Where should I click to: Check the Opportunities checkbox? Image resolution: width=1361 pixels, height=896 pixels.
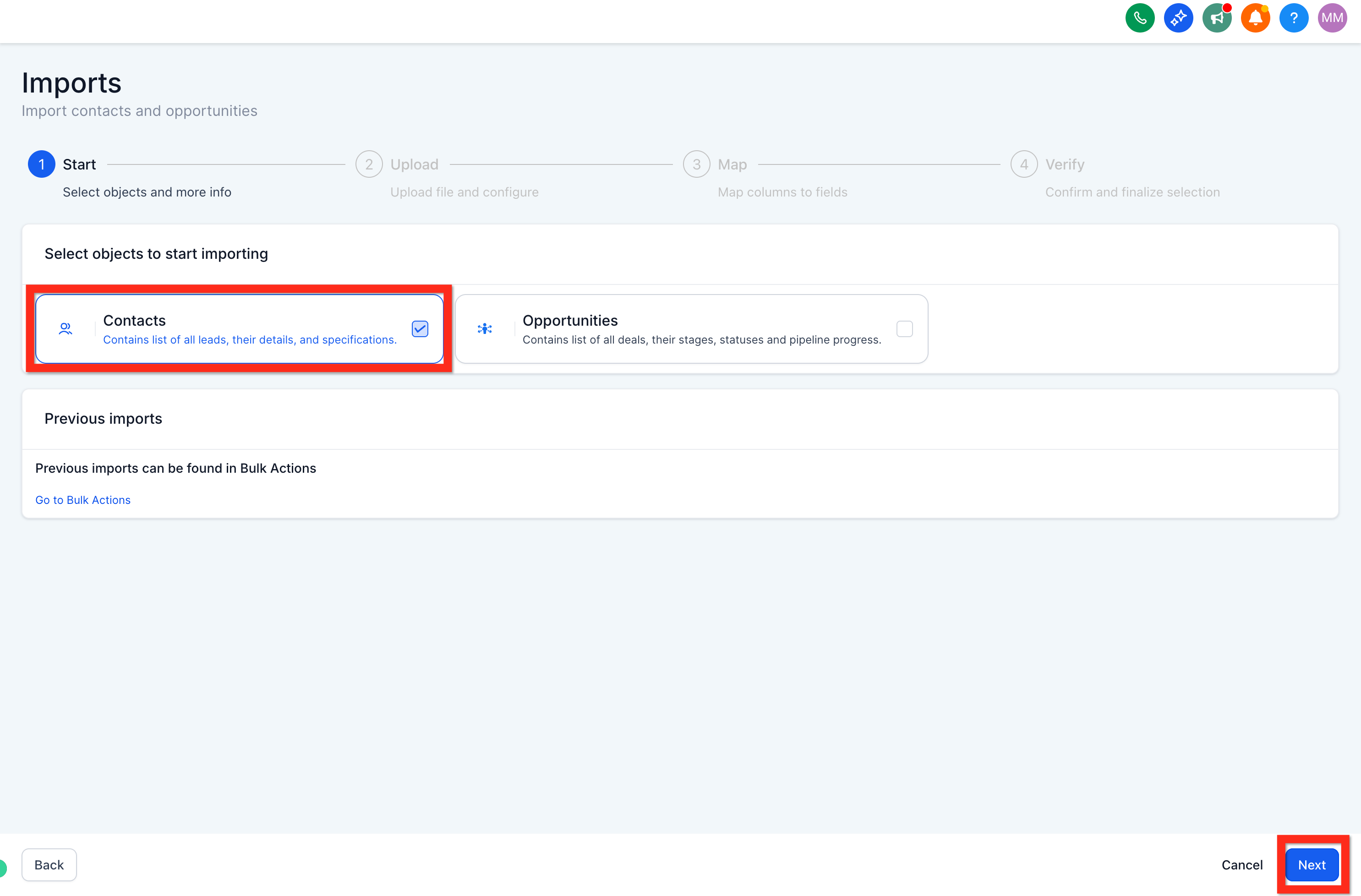[x=904, y=329]
